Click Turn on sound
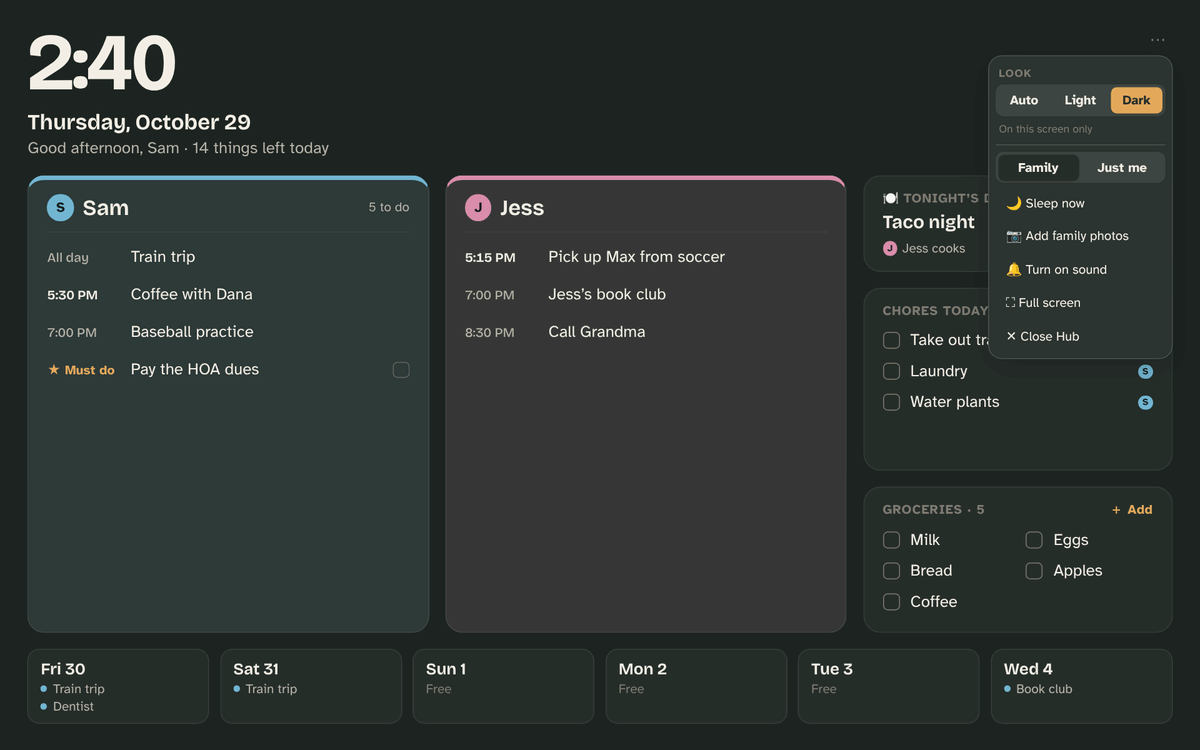1200x750 pixels. click(x=1080, y=270)
